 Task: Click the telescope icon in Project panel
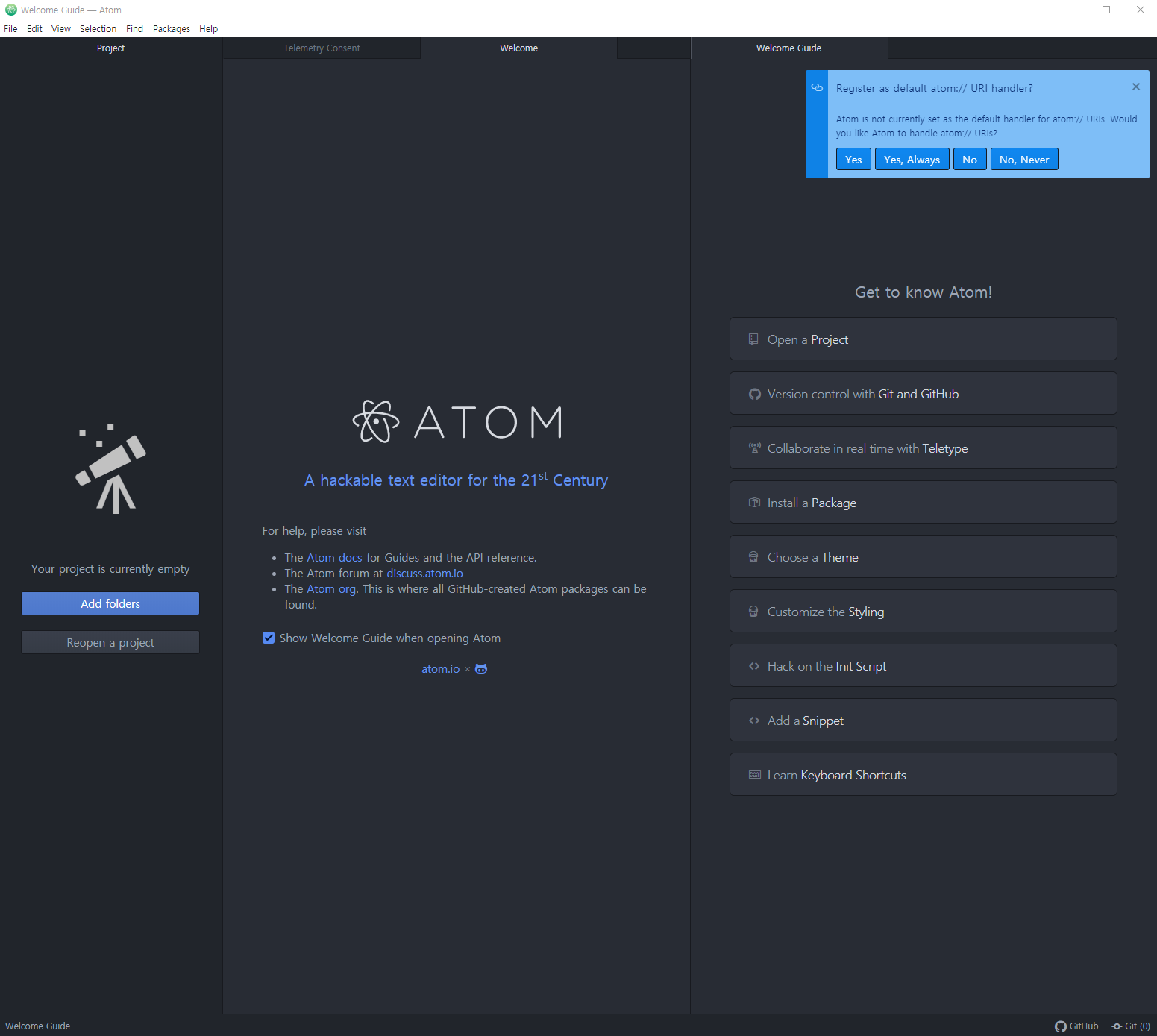110,469
